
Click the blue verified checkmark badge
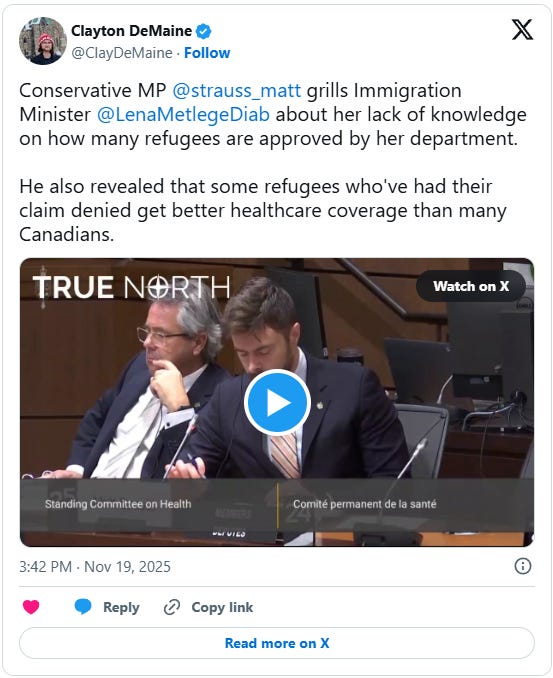click(204, 31)
